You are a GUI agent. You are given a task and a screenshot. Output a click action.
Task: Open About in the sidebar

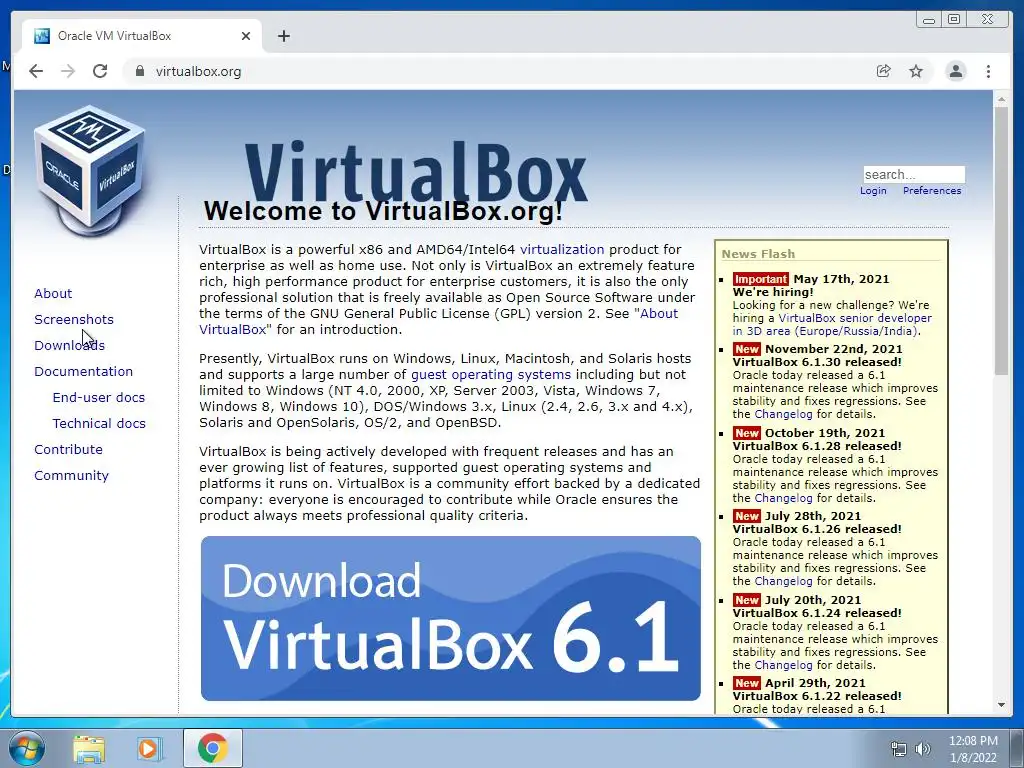53,293
